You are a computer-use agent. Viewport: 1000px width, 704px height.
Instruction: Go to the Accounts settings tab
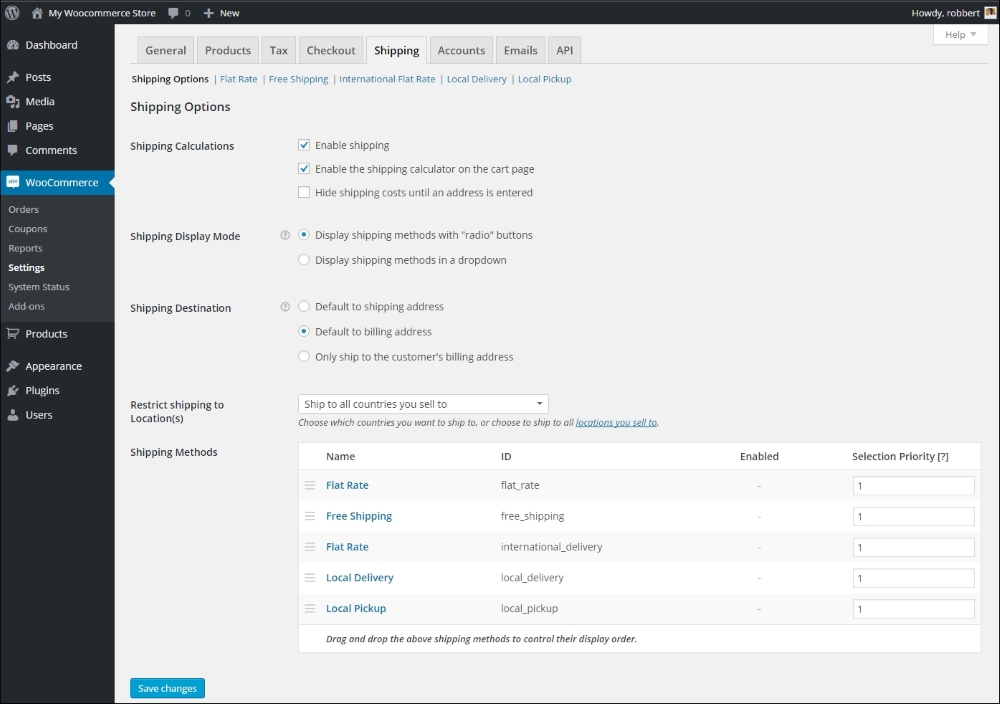pos(461,50)
